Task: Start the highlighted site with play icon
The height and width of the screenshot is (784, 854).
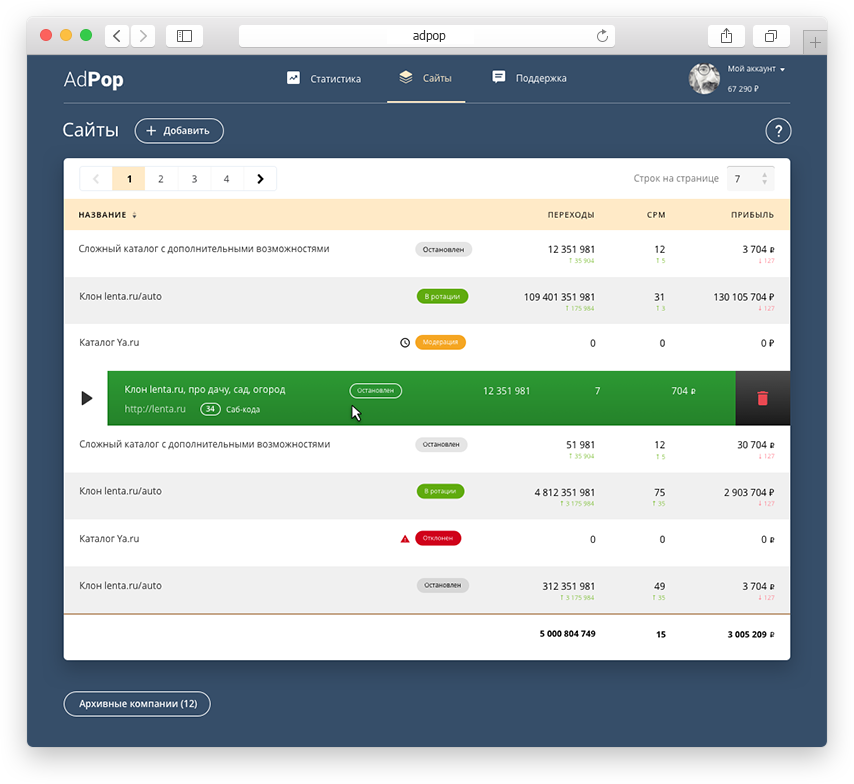Action: [x=86, y=398]
